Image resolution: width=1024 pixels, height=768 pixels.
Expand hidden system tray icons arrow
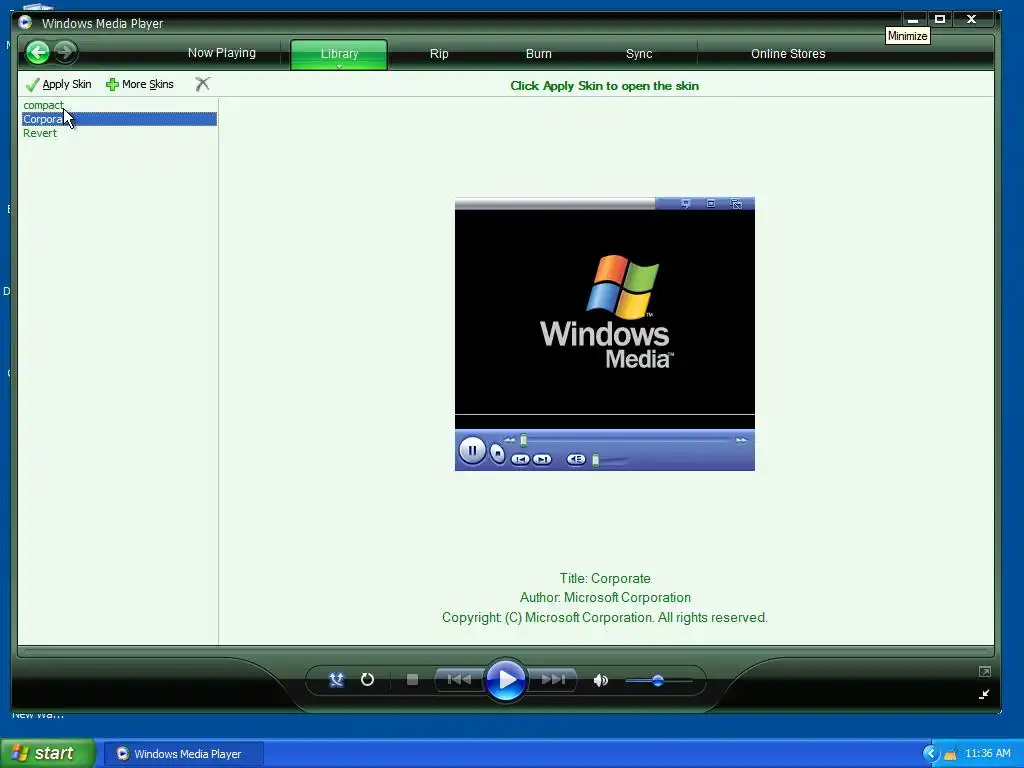(x=930, y=754)
